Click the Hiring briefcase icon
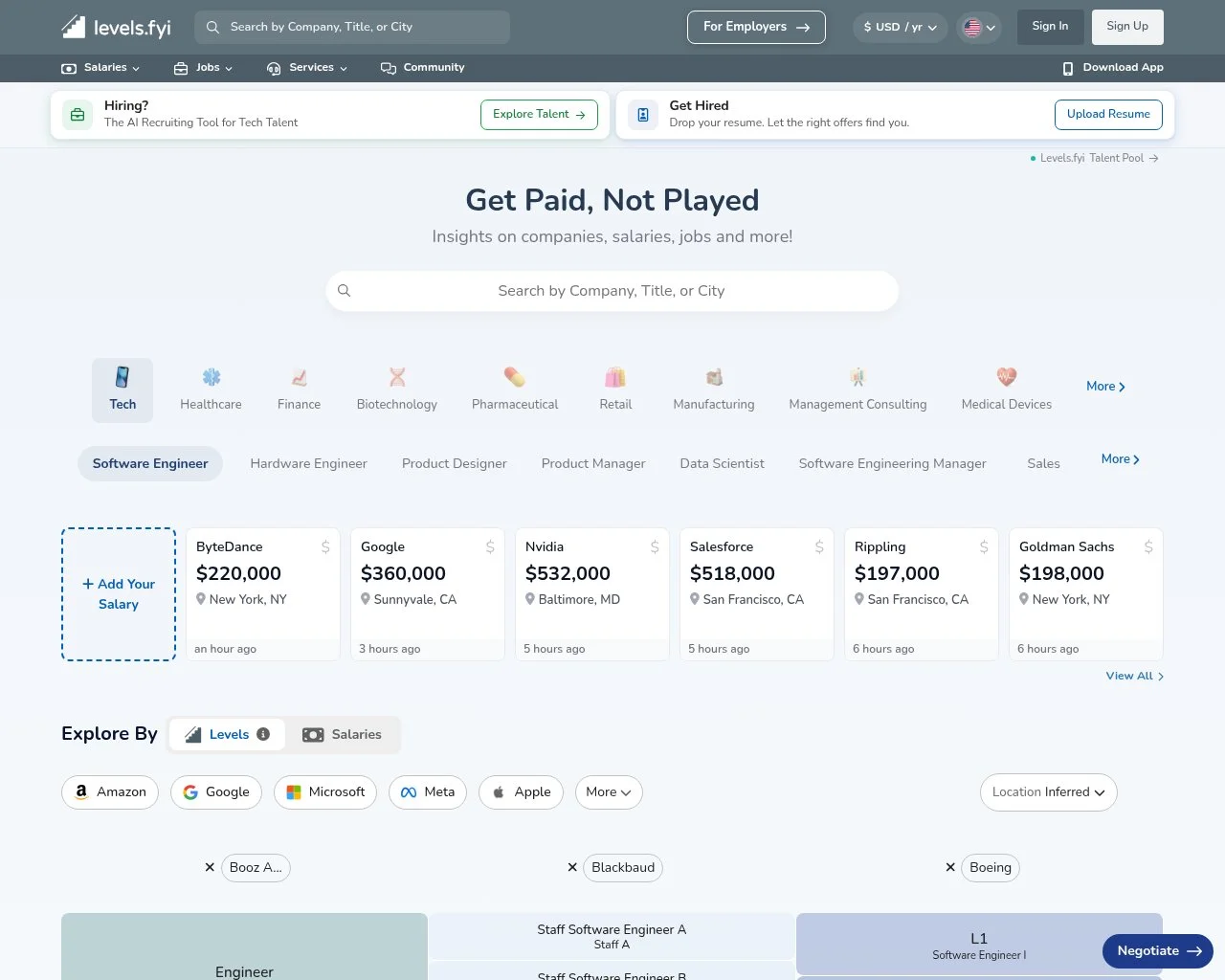 [78, 115]
